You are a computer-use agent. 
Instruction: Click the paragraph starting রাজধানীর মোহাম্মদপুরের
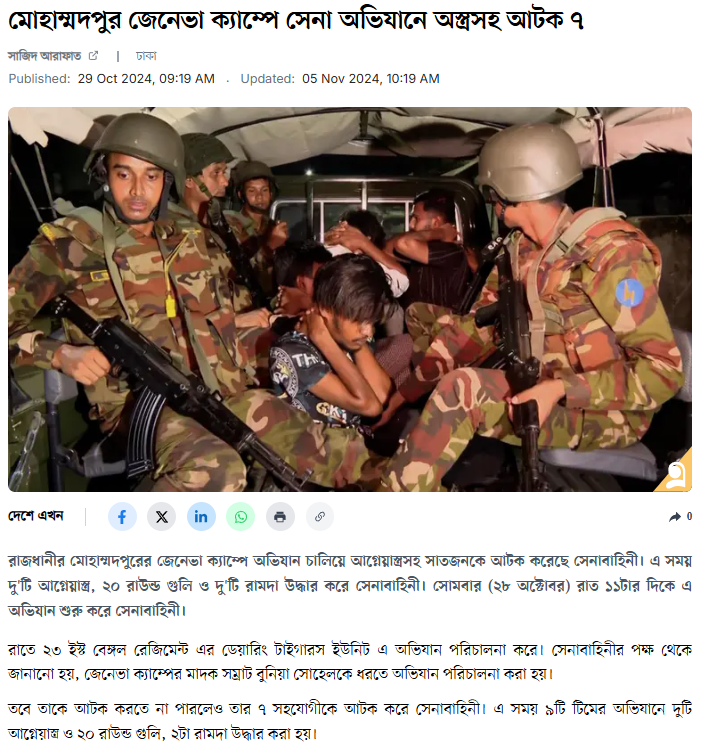(x=350, y=586)
